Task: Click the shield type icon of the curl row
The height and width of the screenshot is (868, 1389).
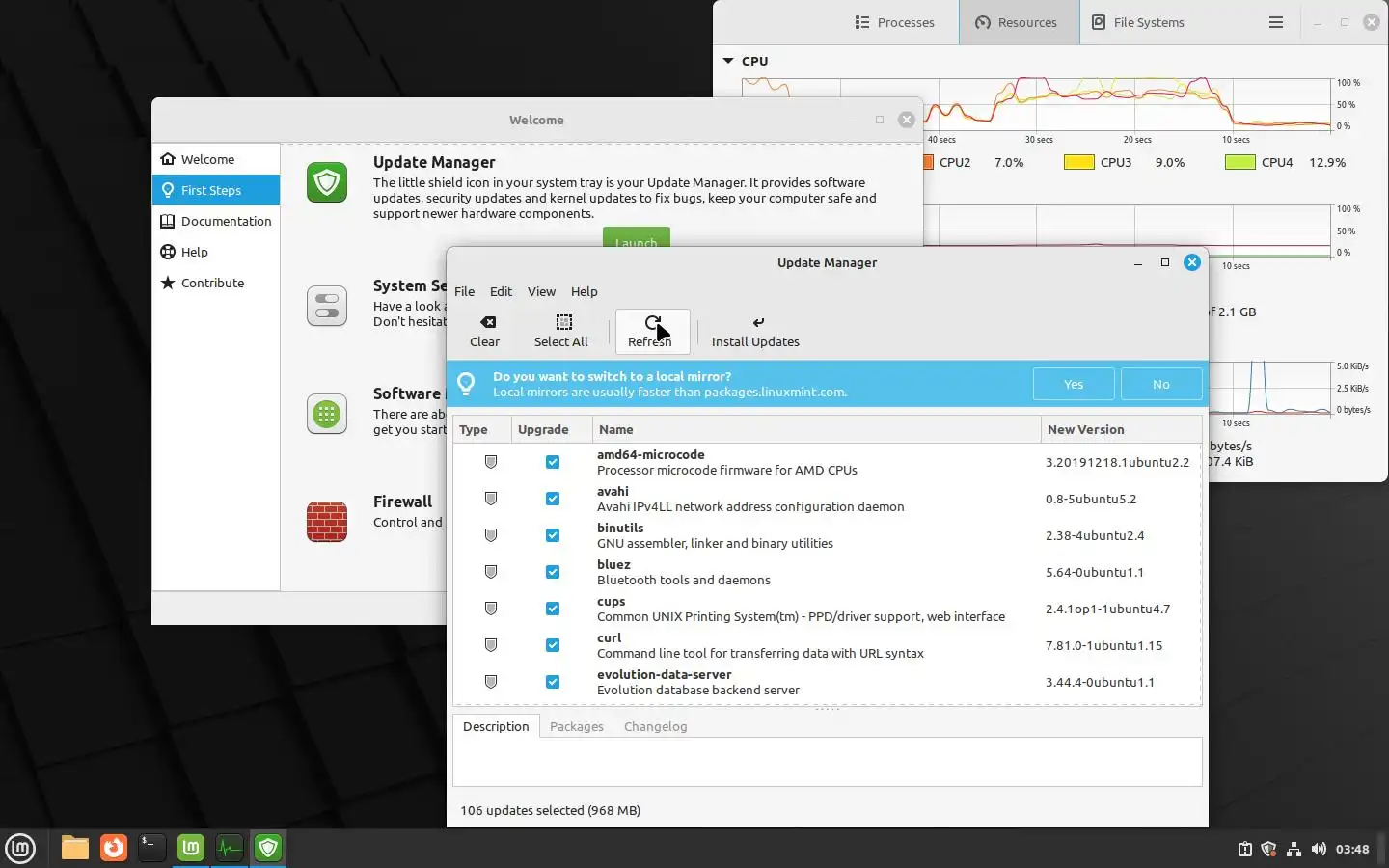Action: coord(491,645)
